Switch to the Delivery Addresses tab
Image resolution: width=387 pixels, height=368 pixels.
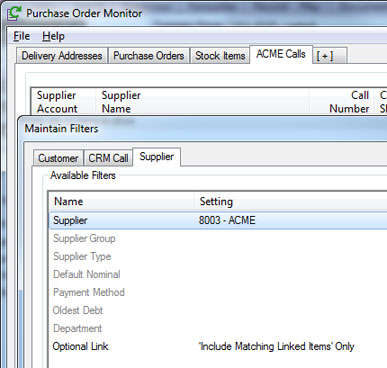(62, 56)
